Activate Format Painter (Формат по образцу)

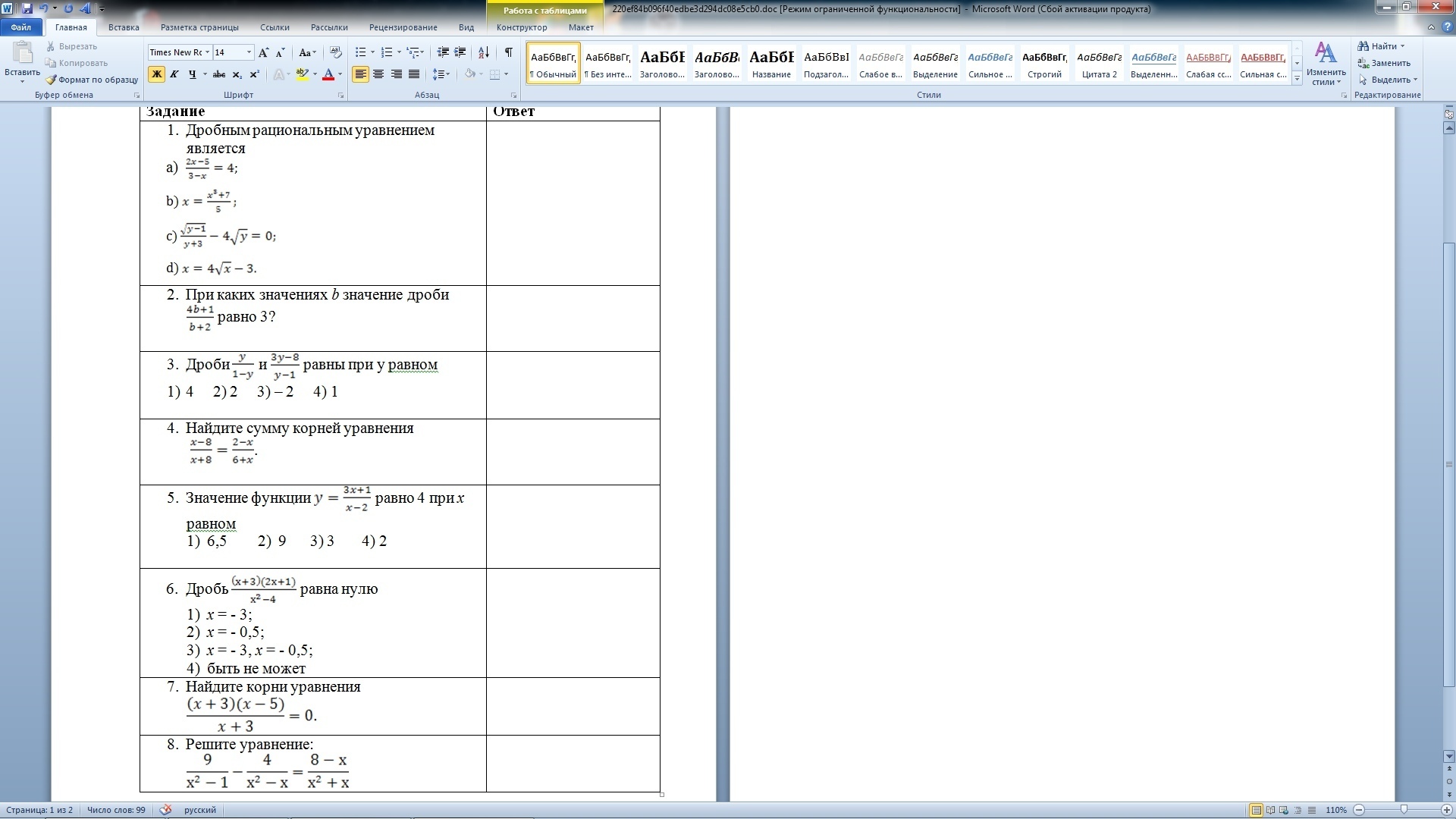tap(92, 80)
